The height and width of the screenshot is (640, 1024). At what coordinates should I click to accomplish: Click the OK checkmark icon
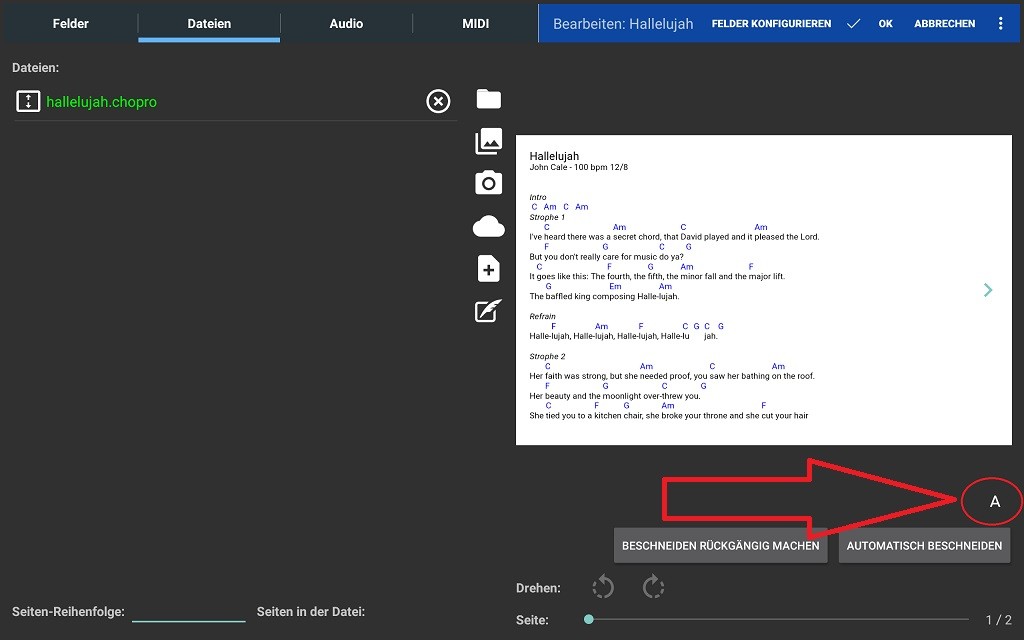(854, 24)
